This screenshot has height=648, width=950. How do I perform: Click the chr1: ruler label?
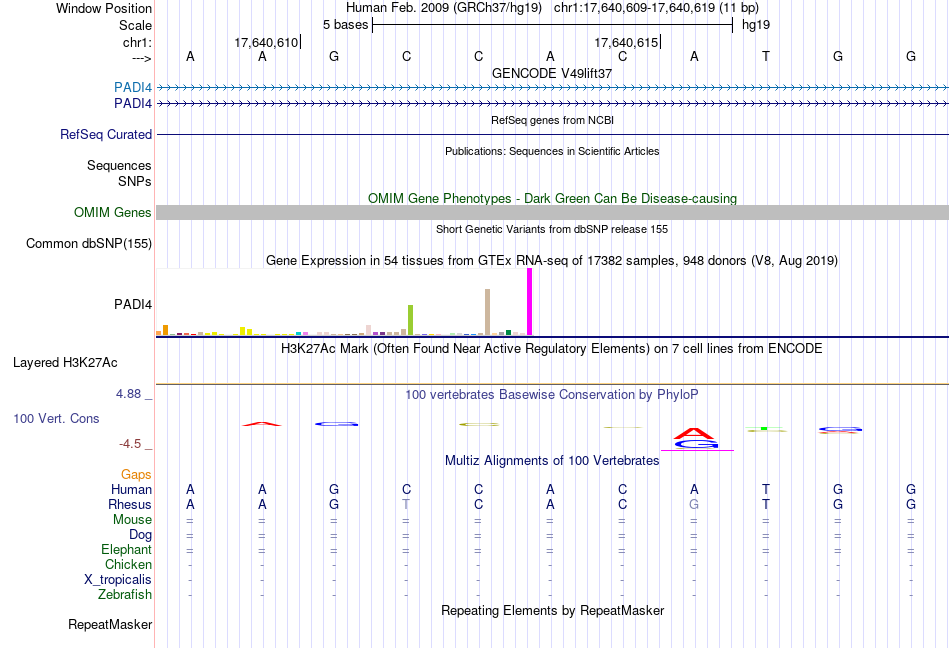137,42
